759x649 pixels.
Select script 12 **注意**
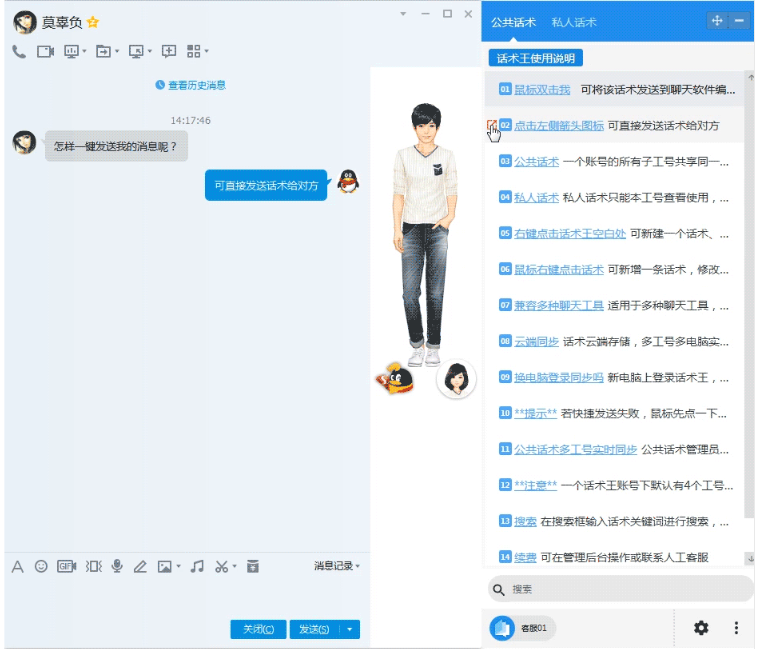pyautogui.click(x=614, y=485)
